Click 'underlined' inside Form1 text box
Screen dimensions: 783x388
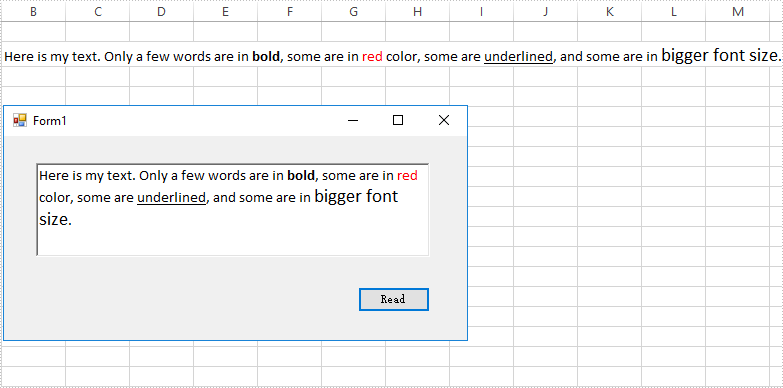[171, 198]
